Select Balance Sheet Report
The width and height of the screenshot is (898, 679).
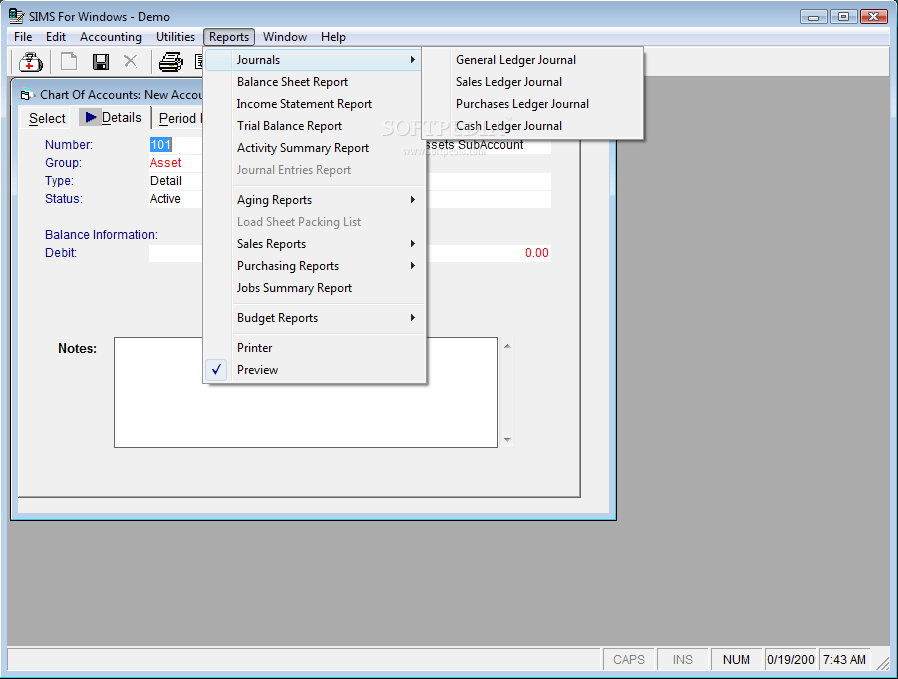315,82
